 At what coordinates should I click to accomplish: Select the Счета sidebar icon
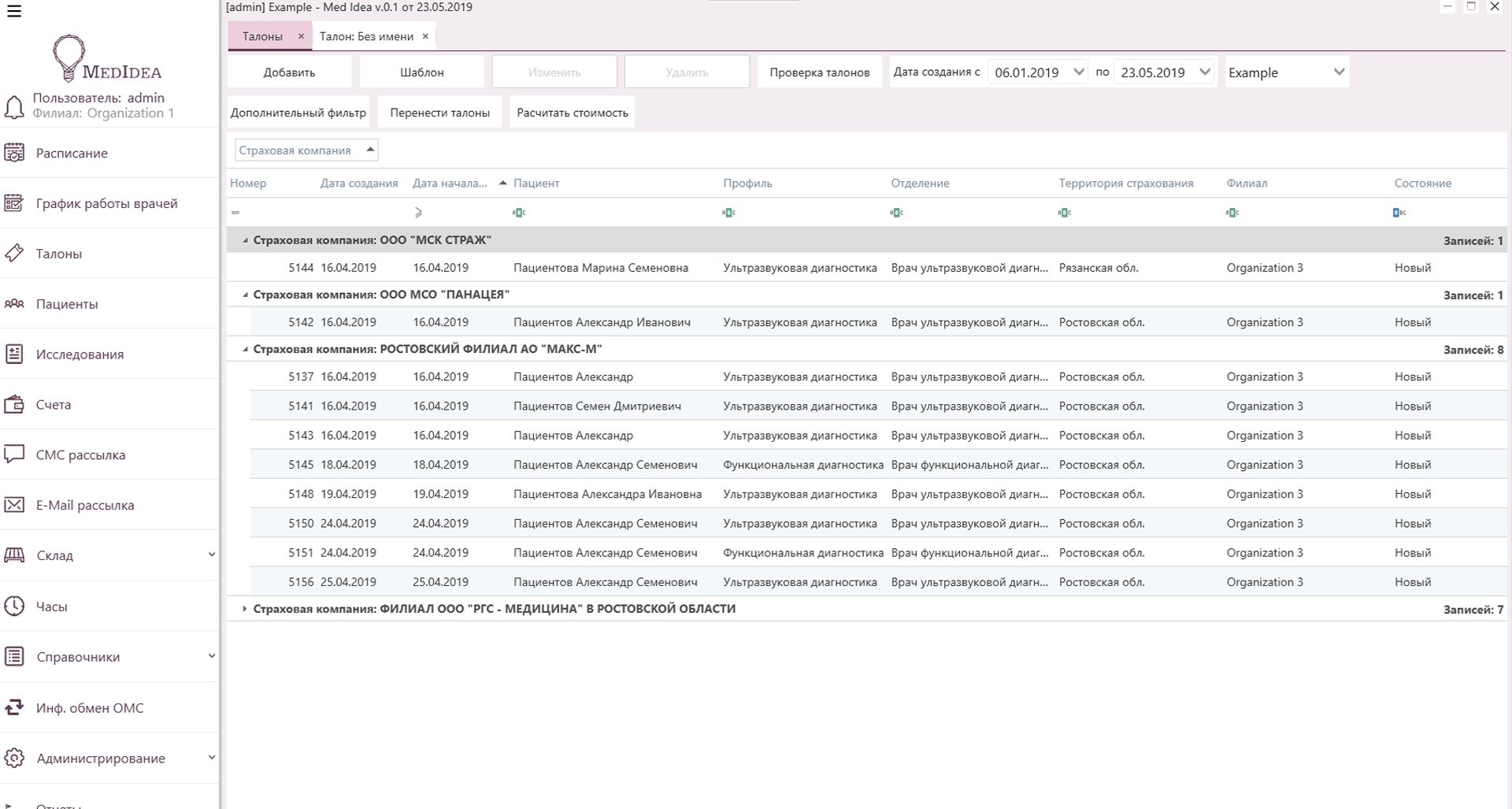(14, 405)
